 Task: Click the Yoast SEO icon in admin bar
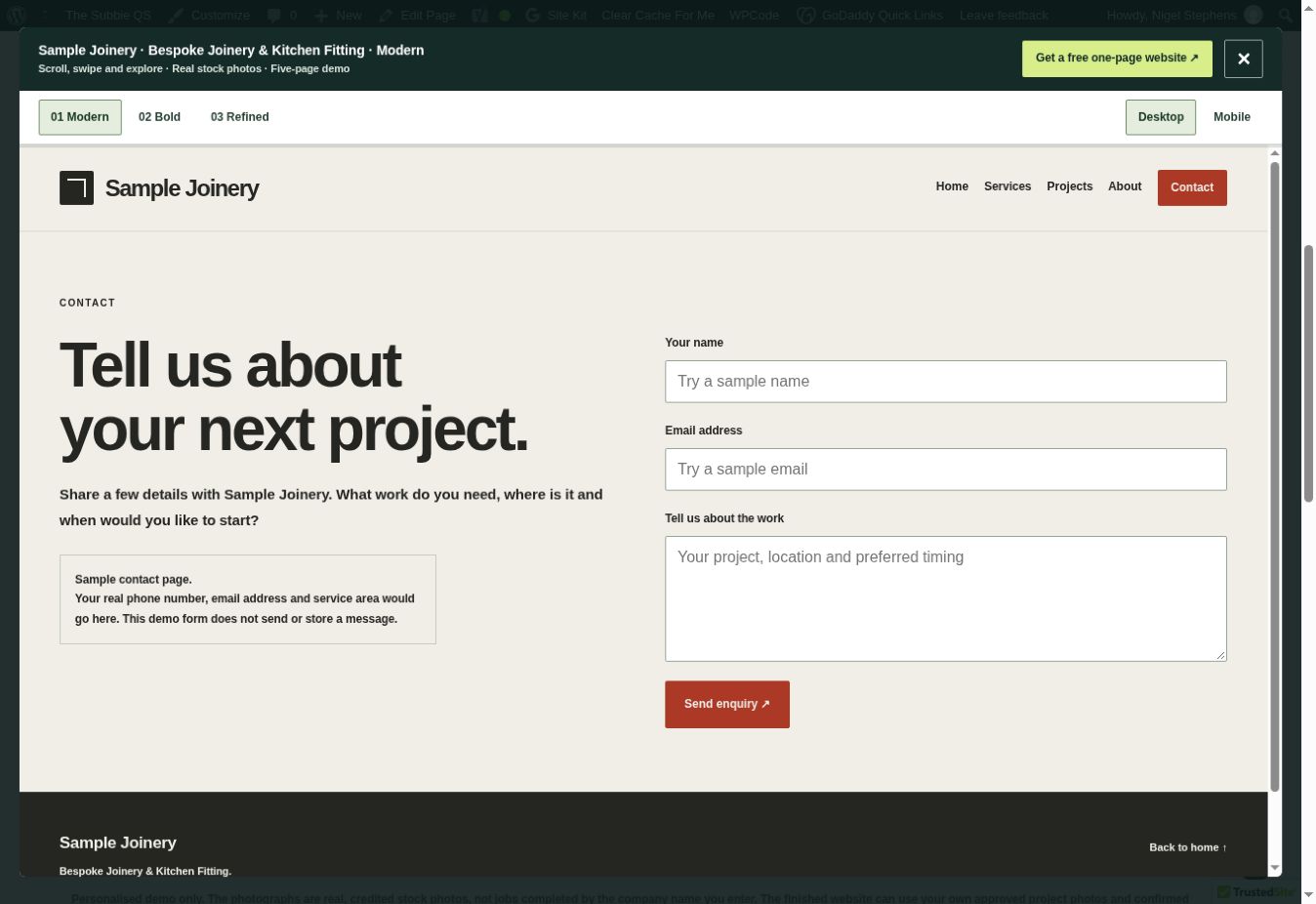pos(479,15)
